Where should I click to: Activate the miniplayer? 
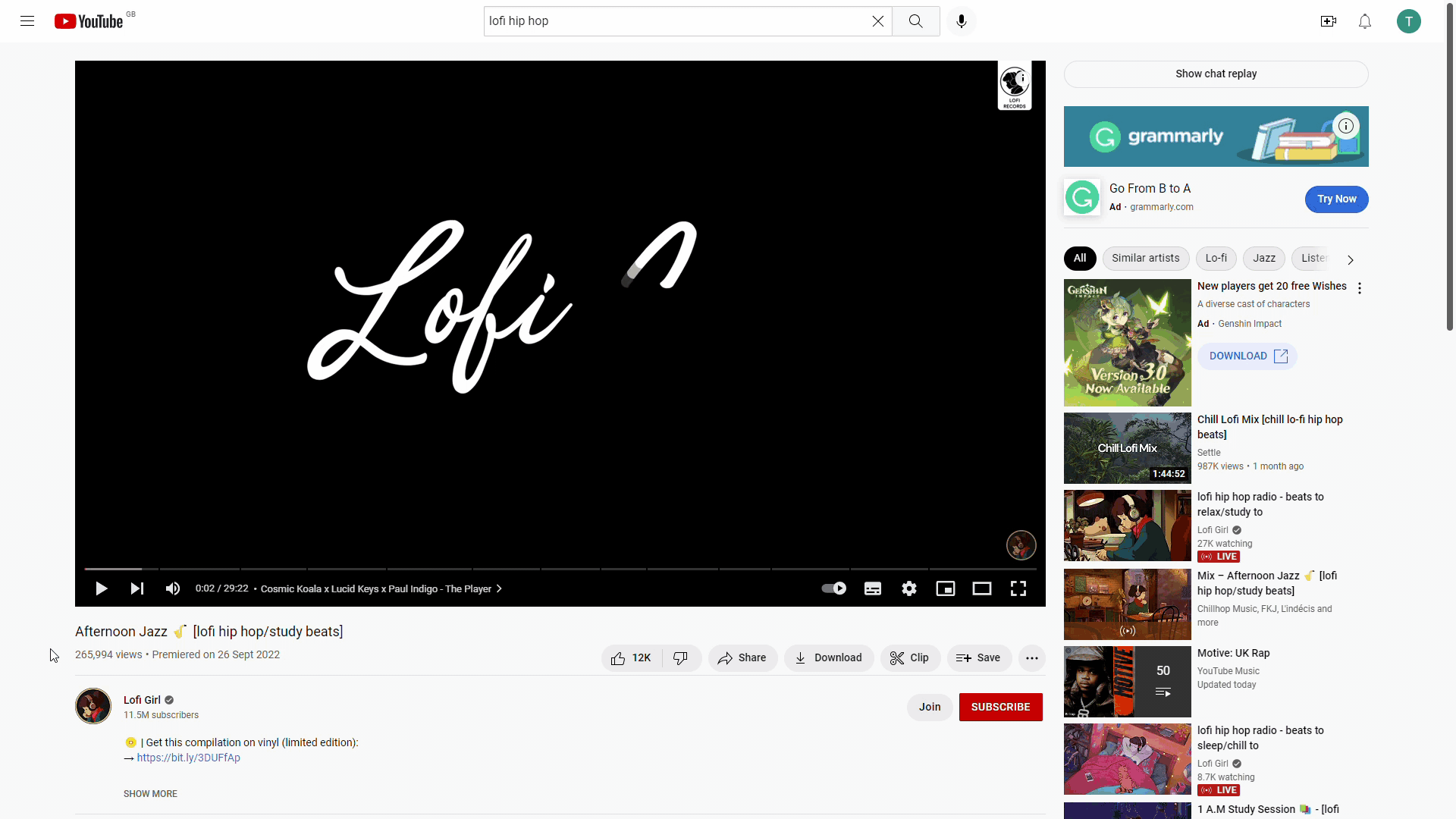[x=946, y=588]
